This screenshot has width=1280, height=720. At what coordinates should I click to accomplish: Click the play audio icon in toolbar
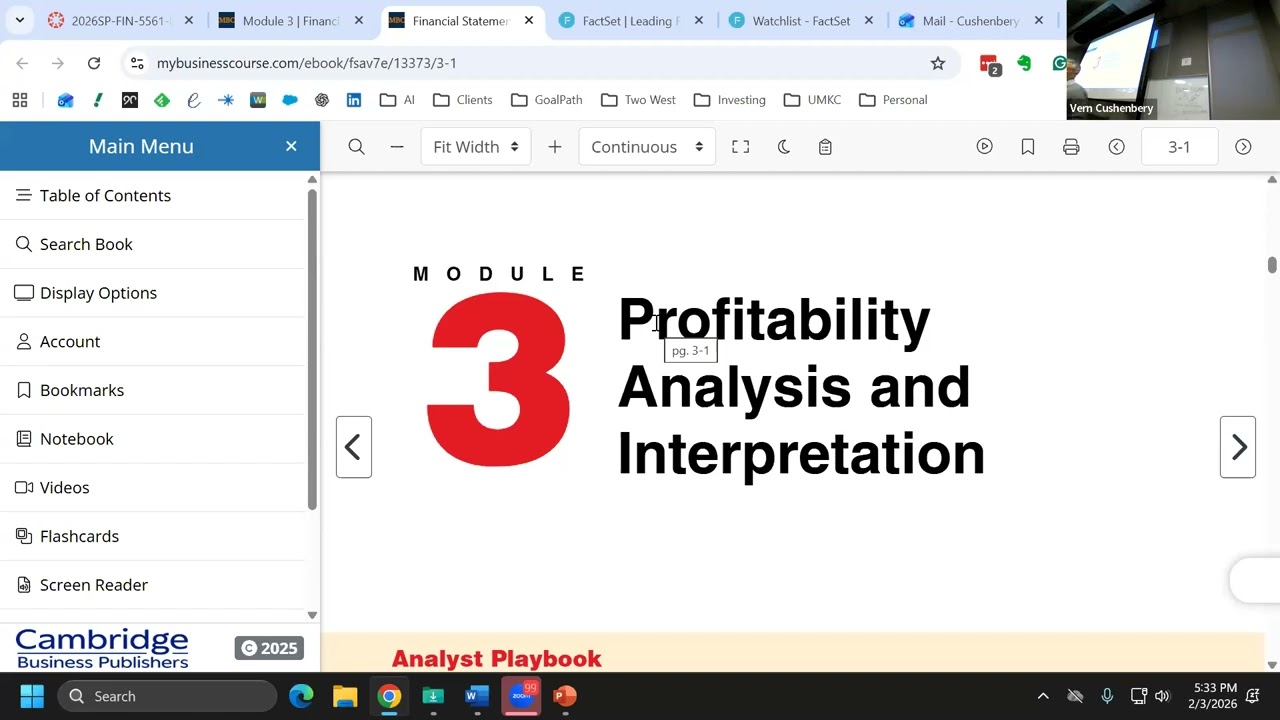point(985,147)
